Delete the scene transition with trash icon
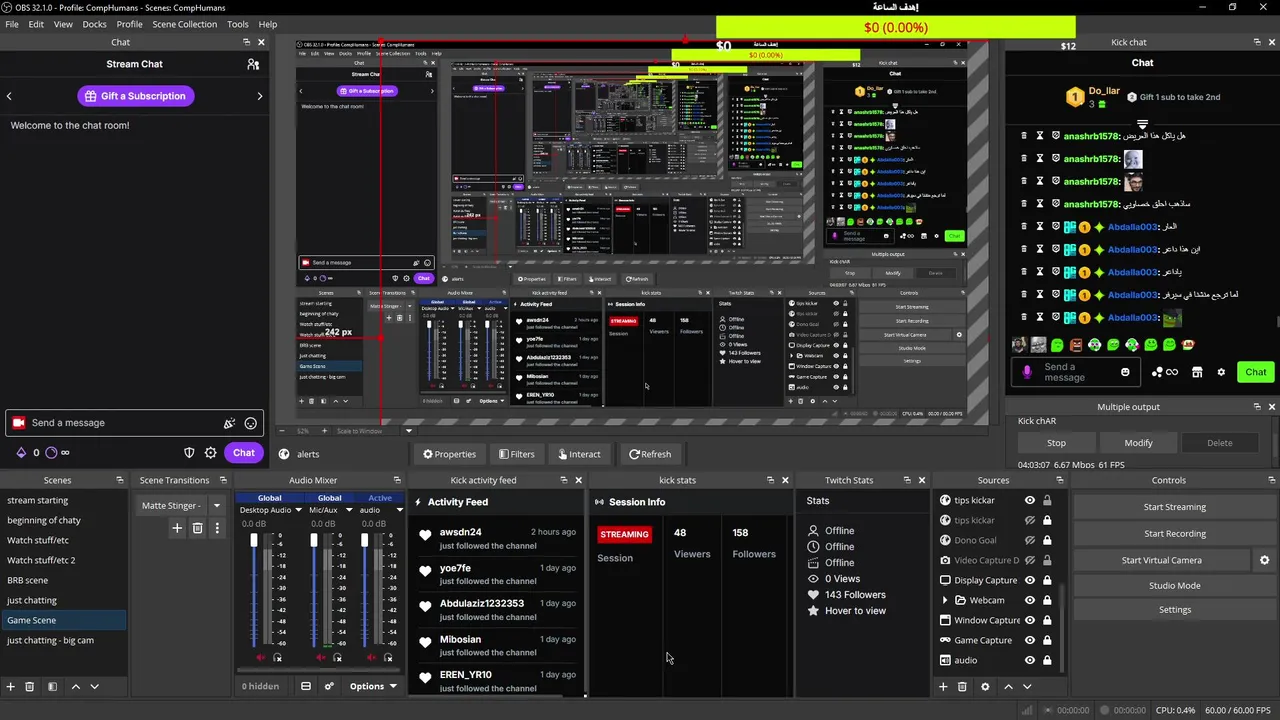Viewport: 1280px width, 720px height. (197, 528)
